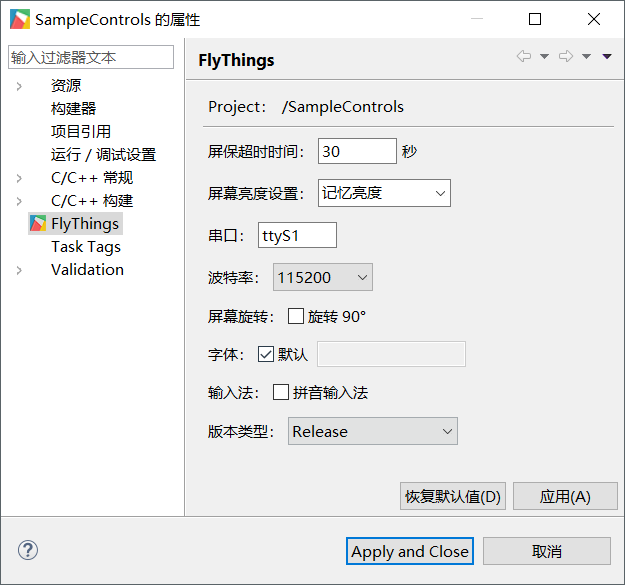Open the 屏幕亮度设置 combo box
This screenshot has width=625, height=585.
coord(384,193)
